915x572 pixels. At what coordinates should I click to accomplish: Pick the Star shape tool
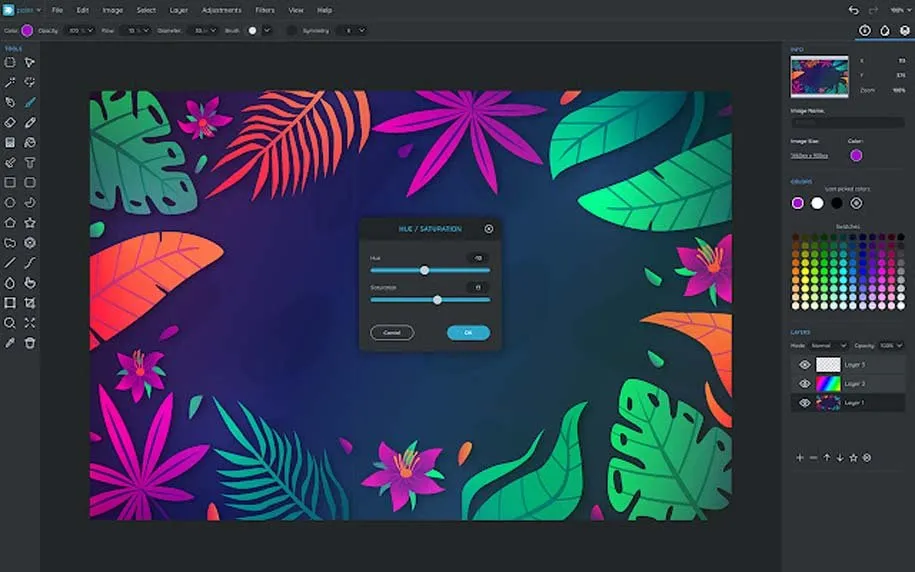[30, 222]
